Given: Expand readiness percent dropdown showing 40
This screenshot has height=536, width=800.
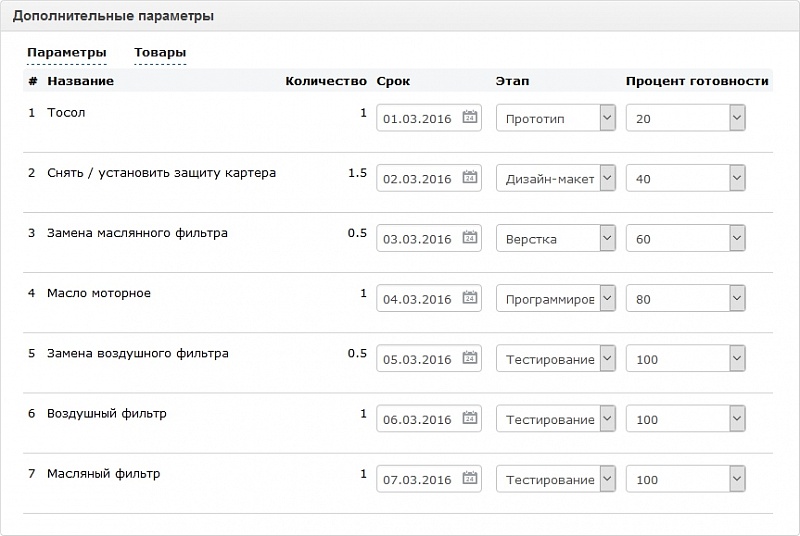Looking at the screenshot, I should (737, 178).
